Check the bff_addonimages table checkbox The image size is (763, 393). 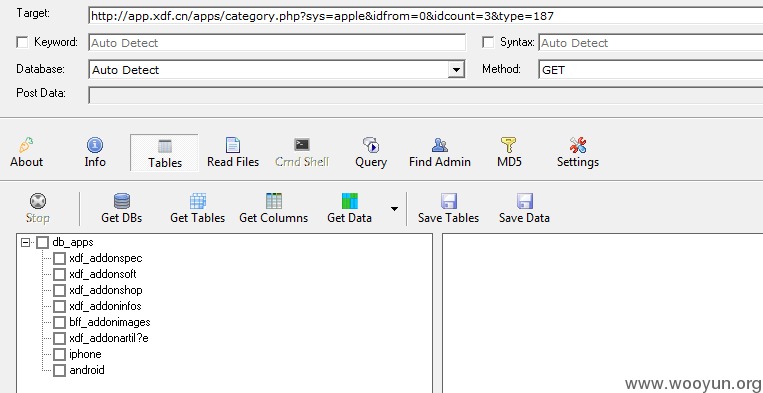59,322
